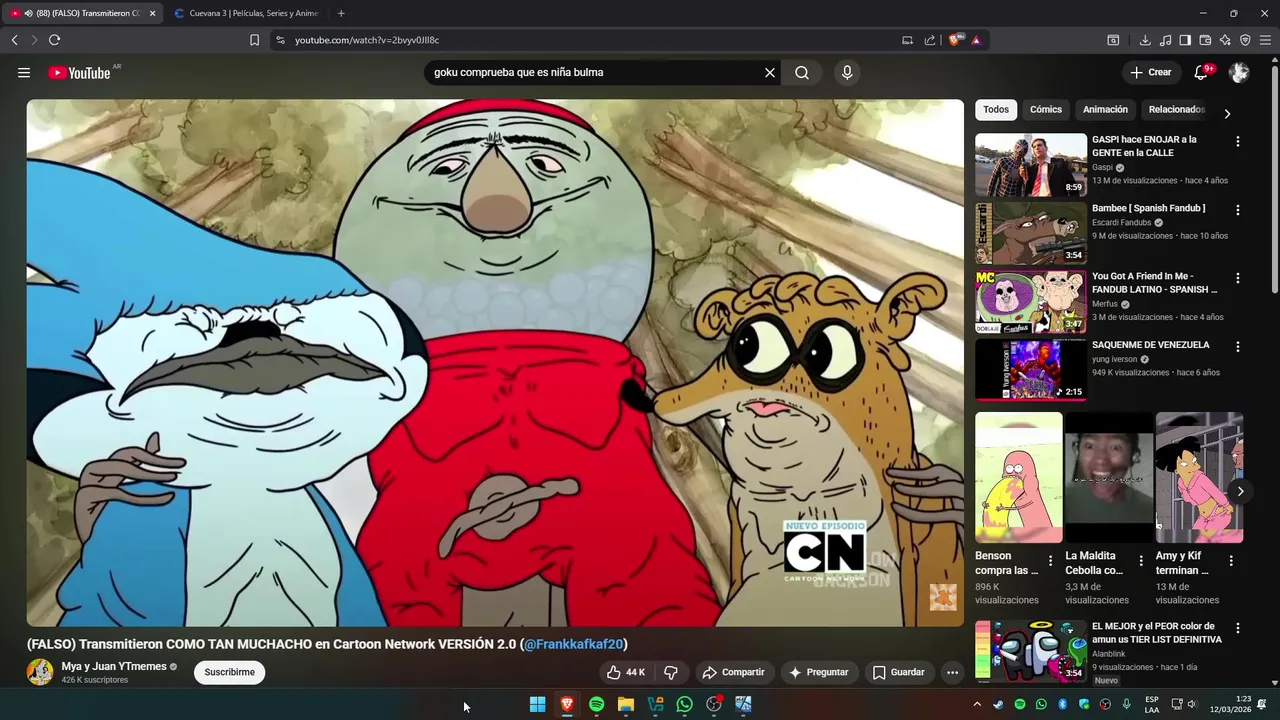Show more filter chips with right arrow
The height and width of the screenshot is (720, 1280).
[x=1227, y=113]
